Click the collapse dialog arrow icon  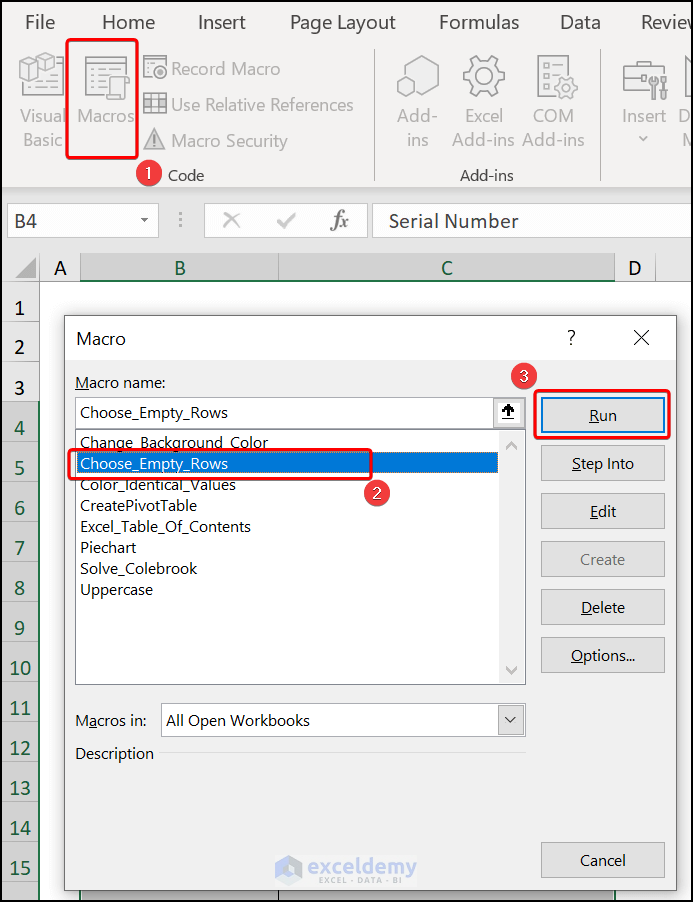(x=508, y=412)
